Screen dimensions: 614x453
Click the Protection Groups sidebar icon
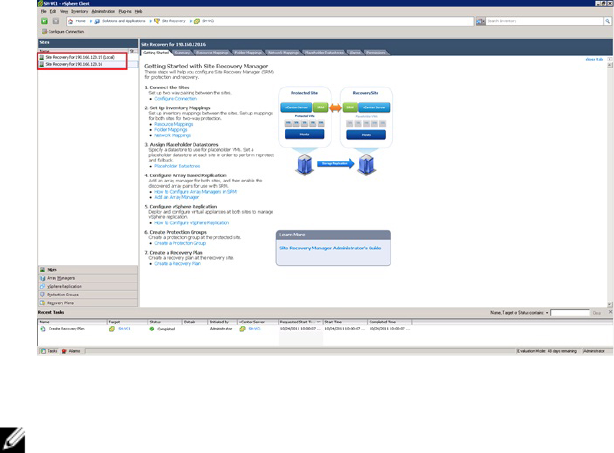tap(43, 294)
